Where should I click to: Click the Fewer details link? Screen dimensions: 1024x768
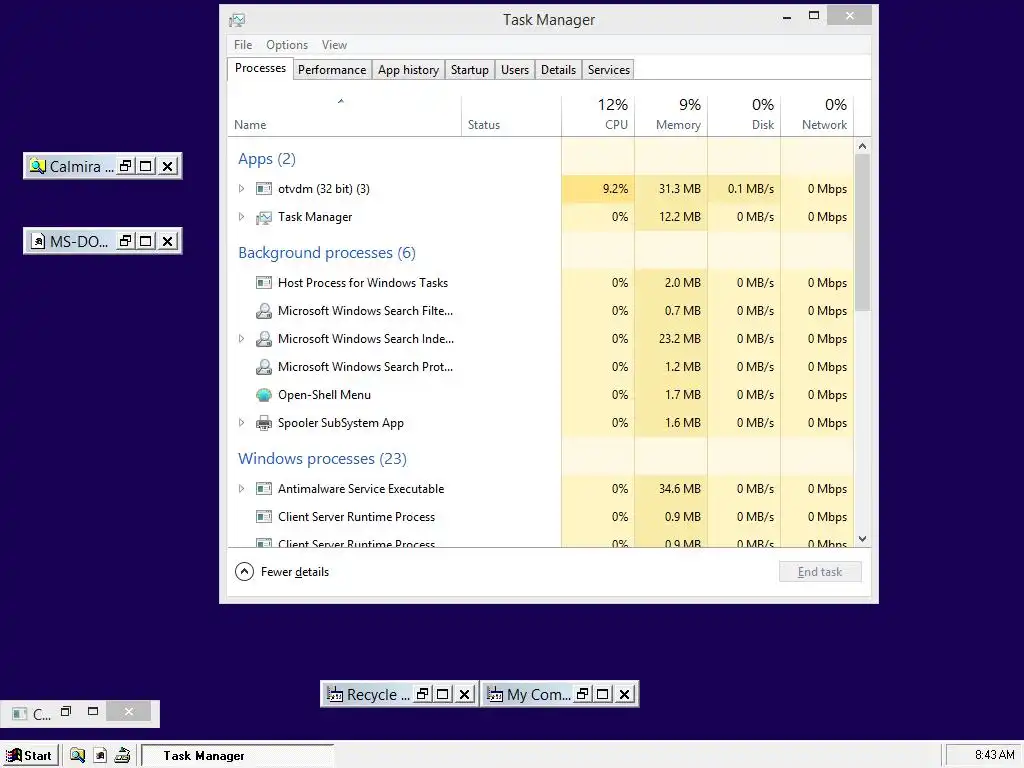pos(295,572)
